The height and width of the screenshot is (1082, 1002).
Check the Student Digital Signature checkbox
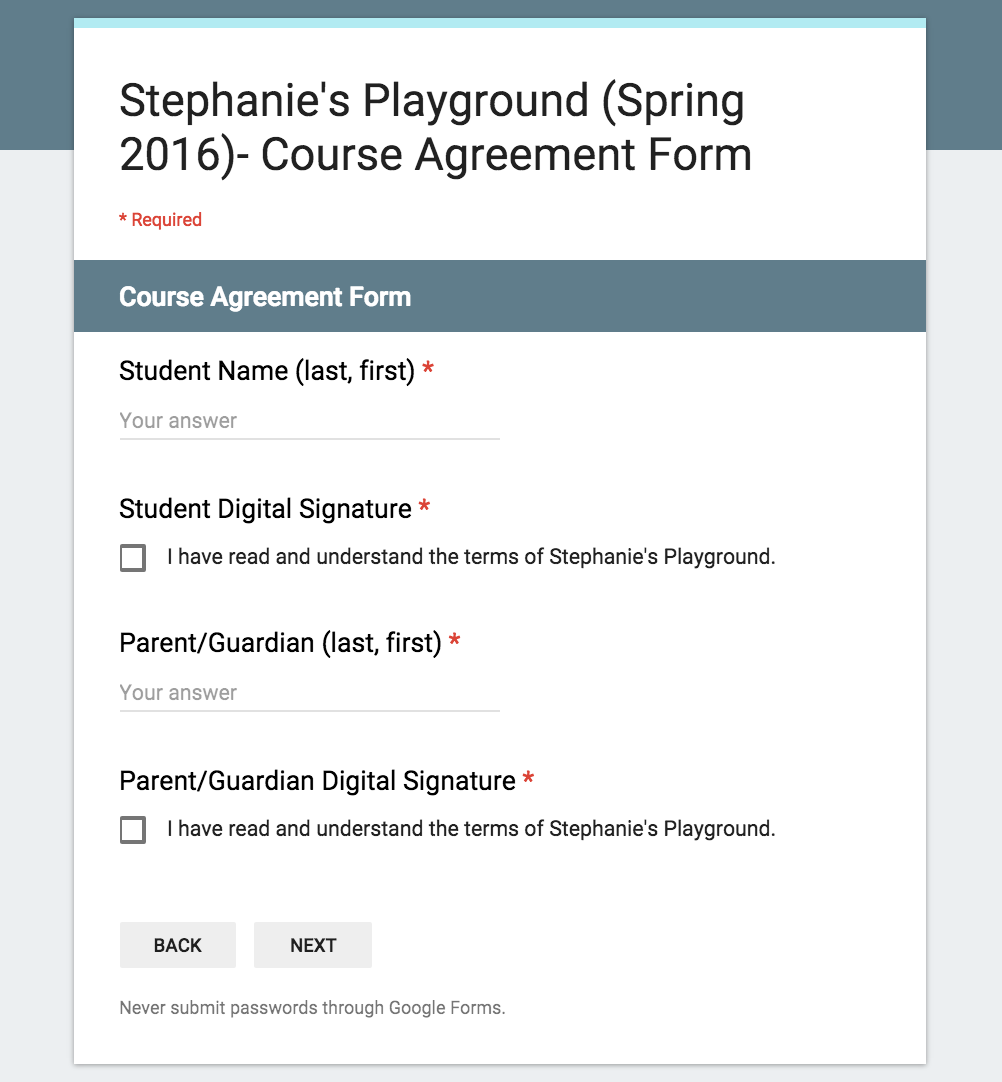133,558
